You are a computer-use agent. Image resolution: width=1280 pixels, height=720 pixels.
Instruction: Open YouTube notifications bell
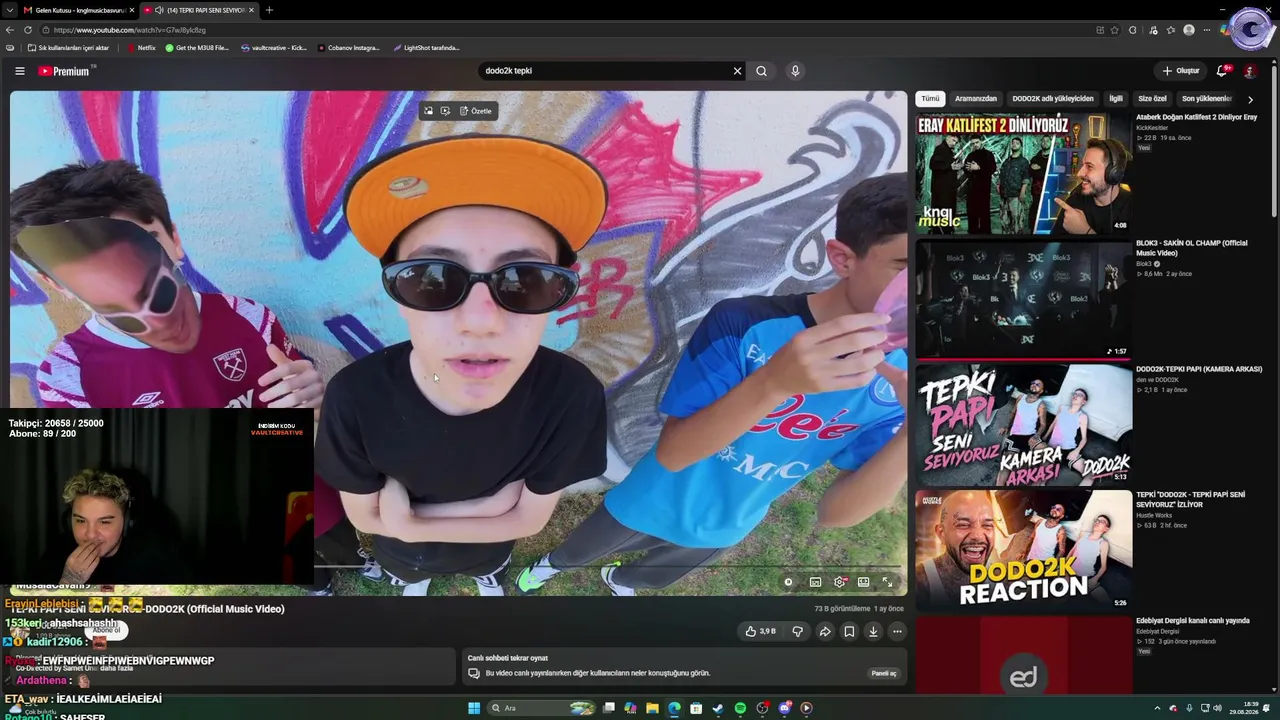pos(1221,71)
